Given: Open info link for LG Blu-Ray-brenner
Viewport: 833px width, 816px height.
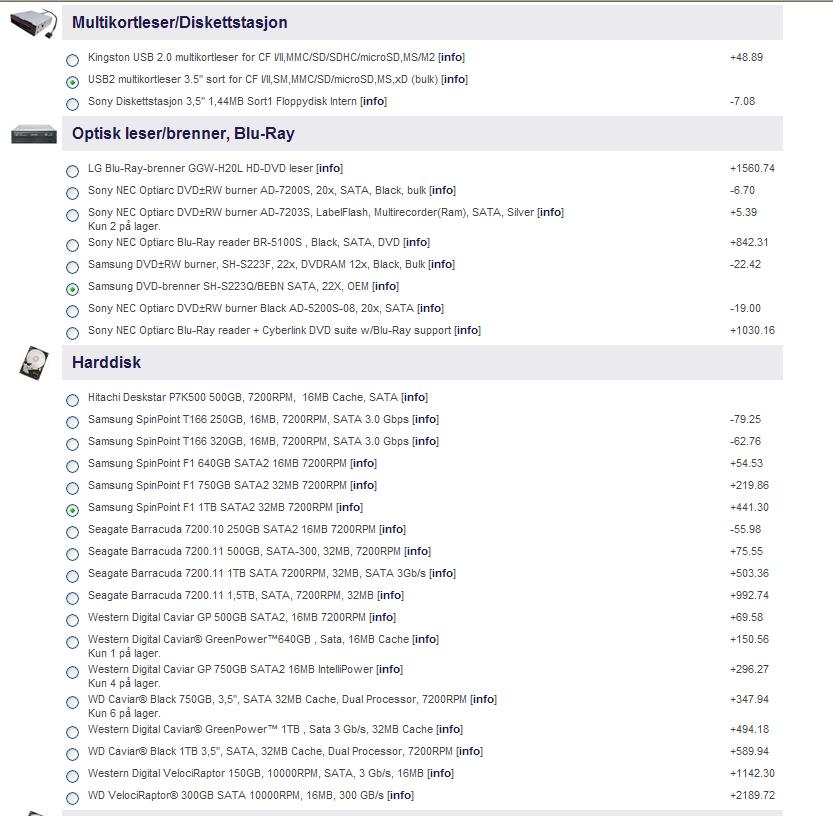Looking at the screenshot, I should (329, 168).
